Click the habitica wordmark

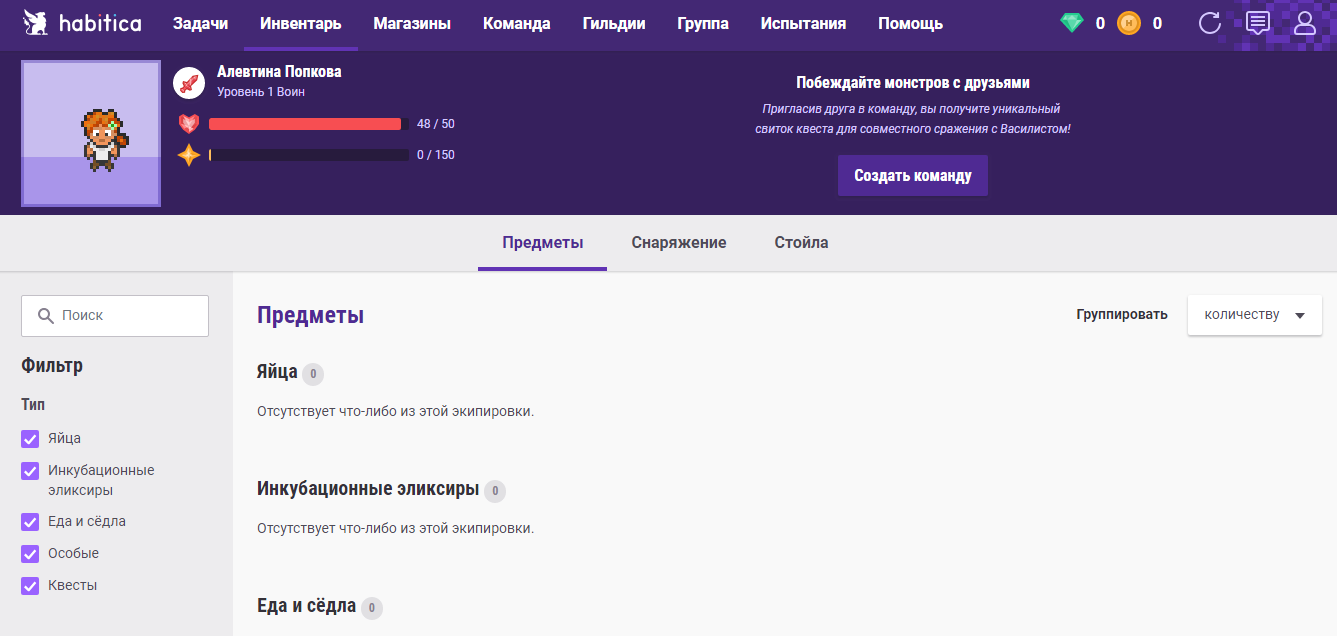pyautogui.click(x=100, y=23)
